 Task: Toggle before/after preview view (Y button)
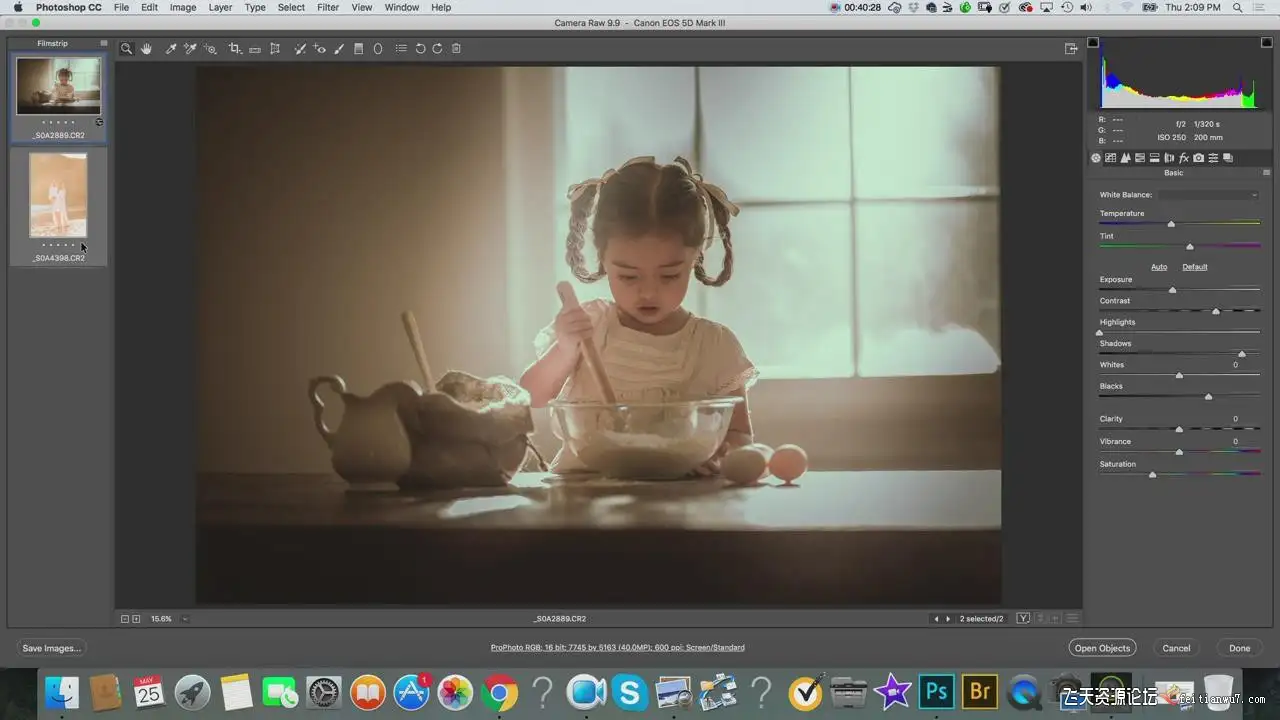[1023, 619]
